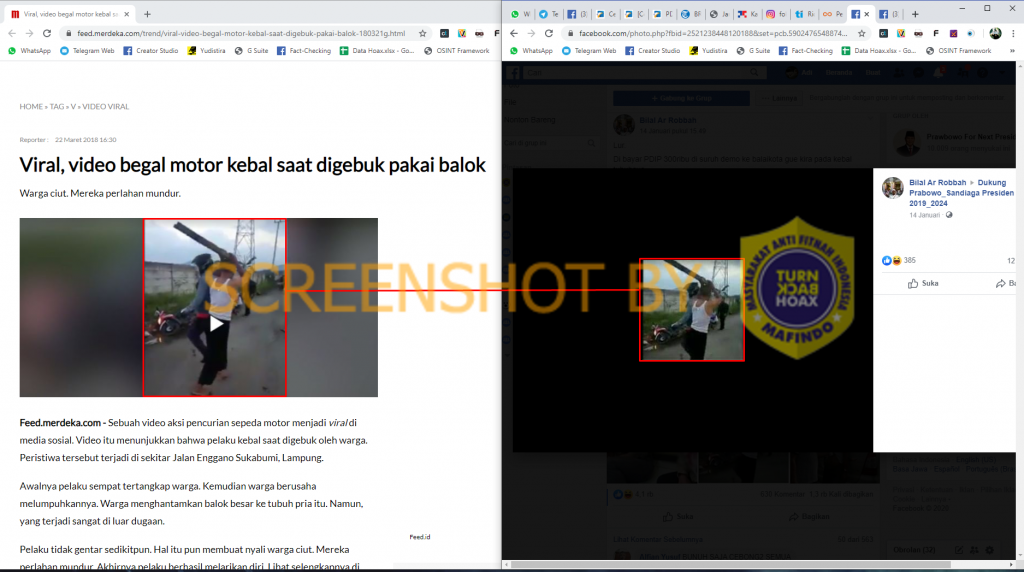Minimize the right Chrome window
Viewport: 1024px width, 572px height.
coord(962,8)
